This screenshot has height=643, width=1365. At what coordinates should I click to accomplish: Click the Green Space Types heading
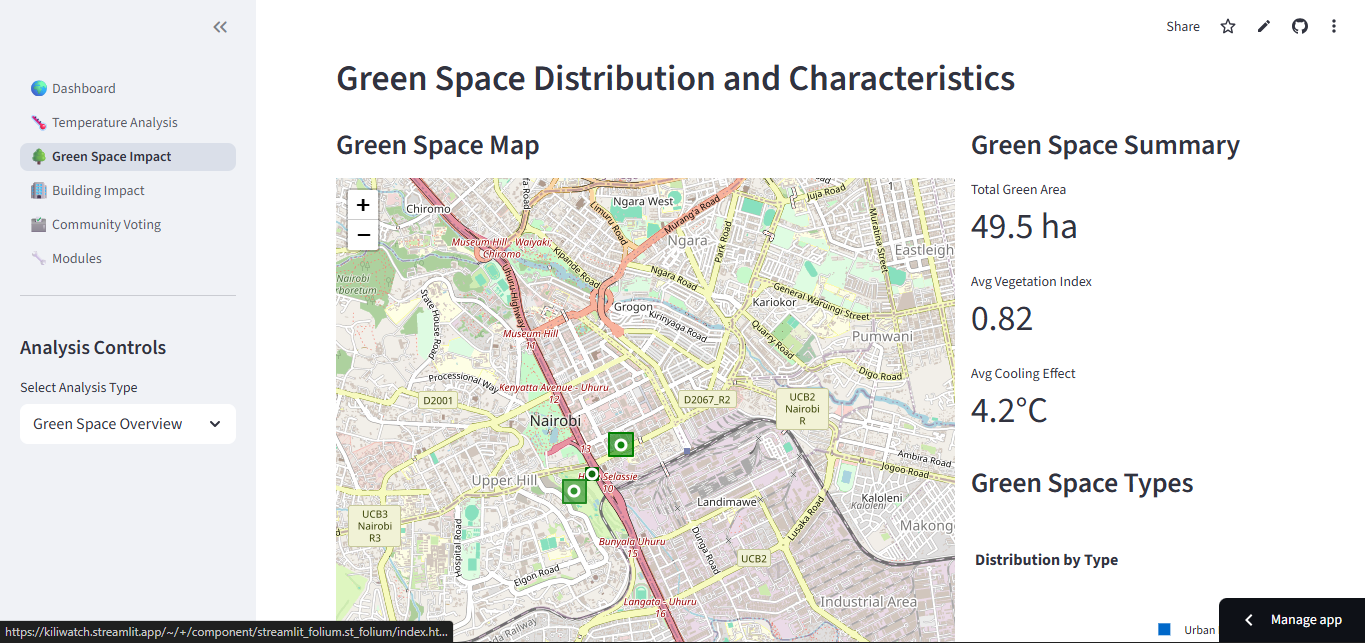click(1082, 483)
